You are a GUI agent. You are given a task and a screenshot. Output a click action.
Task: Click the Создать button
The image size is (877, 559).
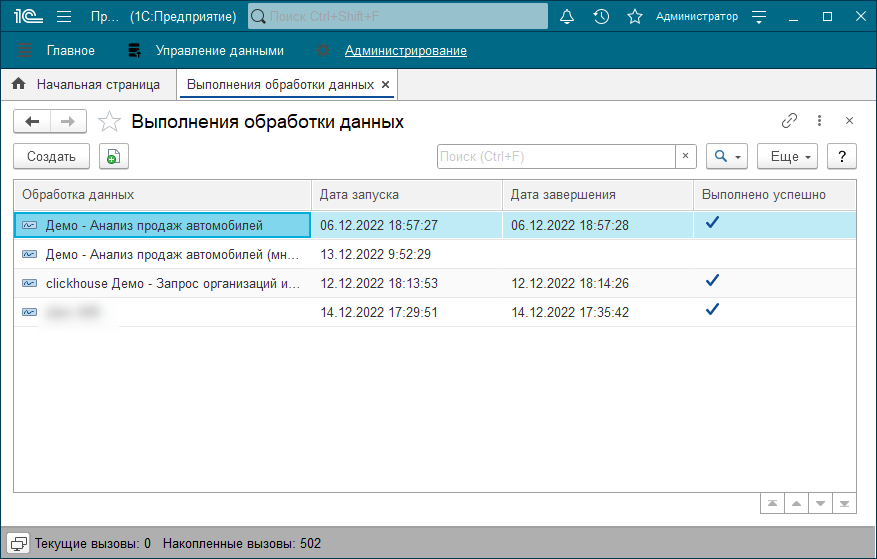51,156
